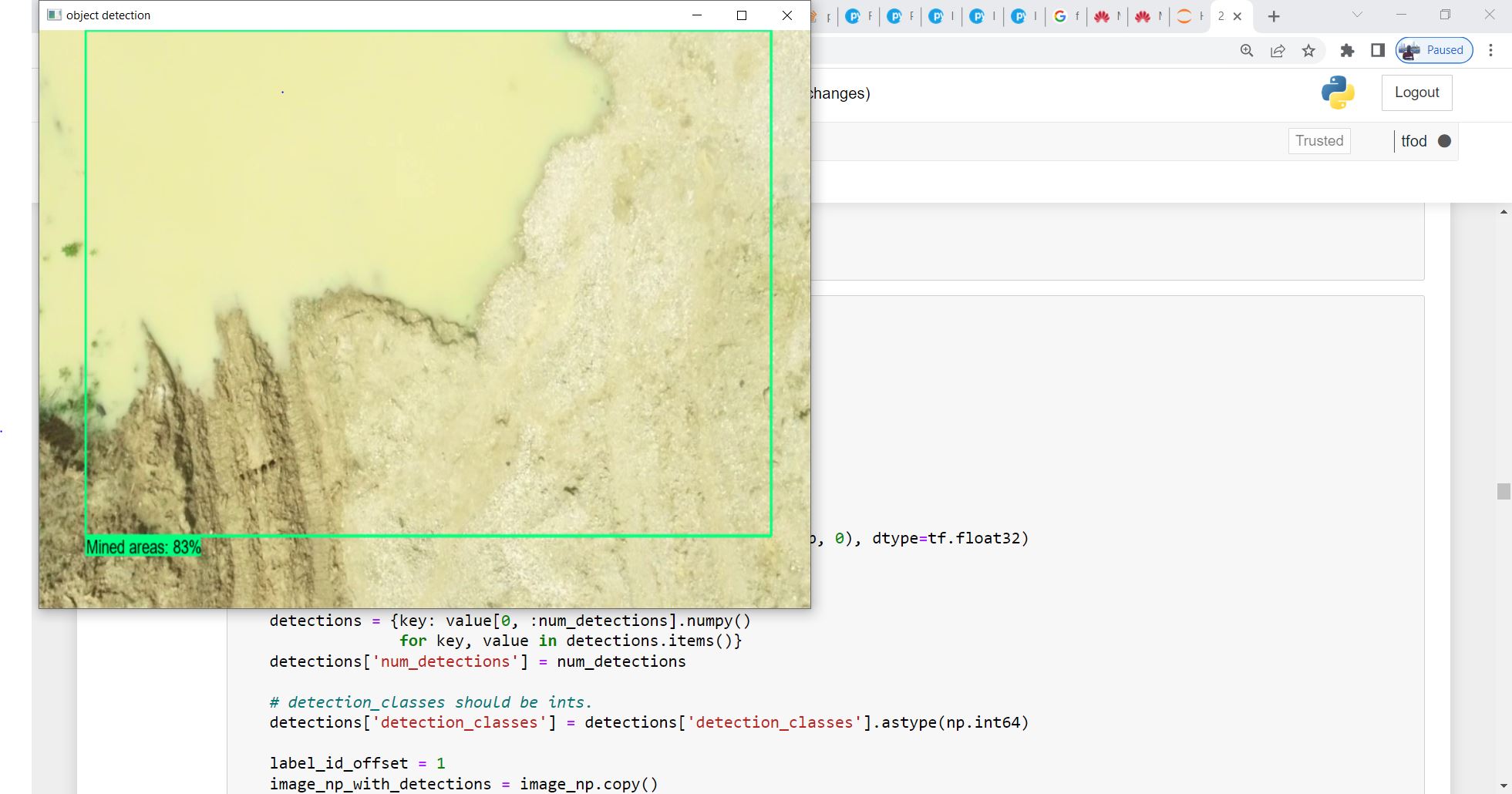The image size is (1512, 794).
Task: Click the zoom magnifier icon in the toolbar
Action: coord(1247,50)
